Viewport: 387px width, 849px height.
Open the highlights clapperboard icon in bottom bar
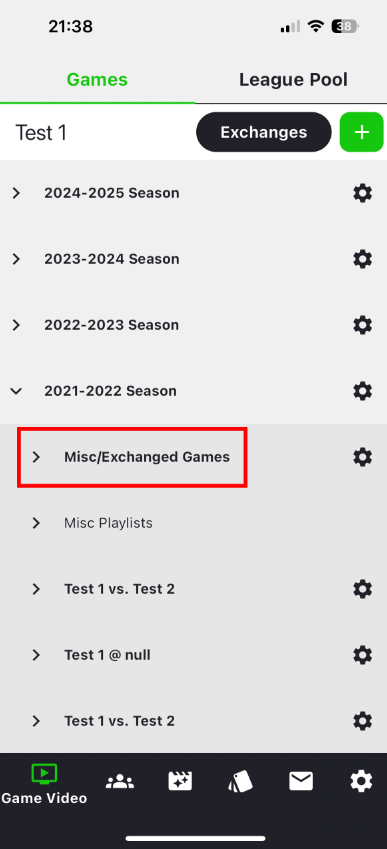coord(180,781)
